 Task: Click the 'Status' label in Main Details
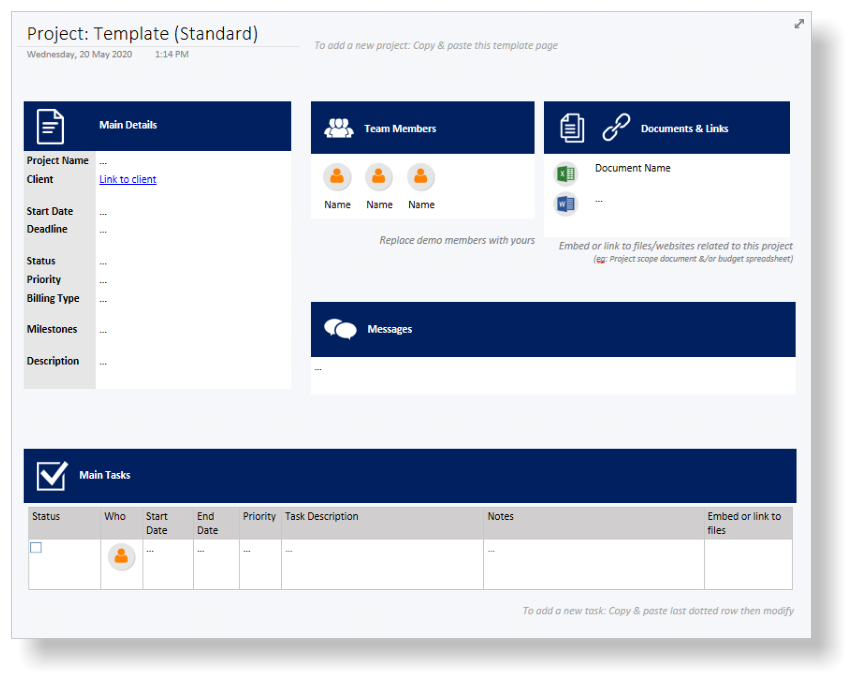(x=41, y=261)
